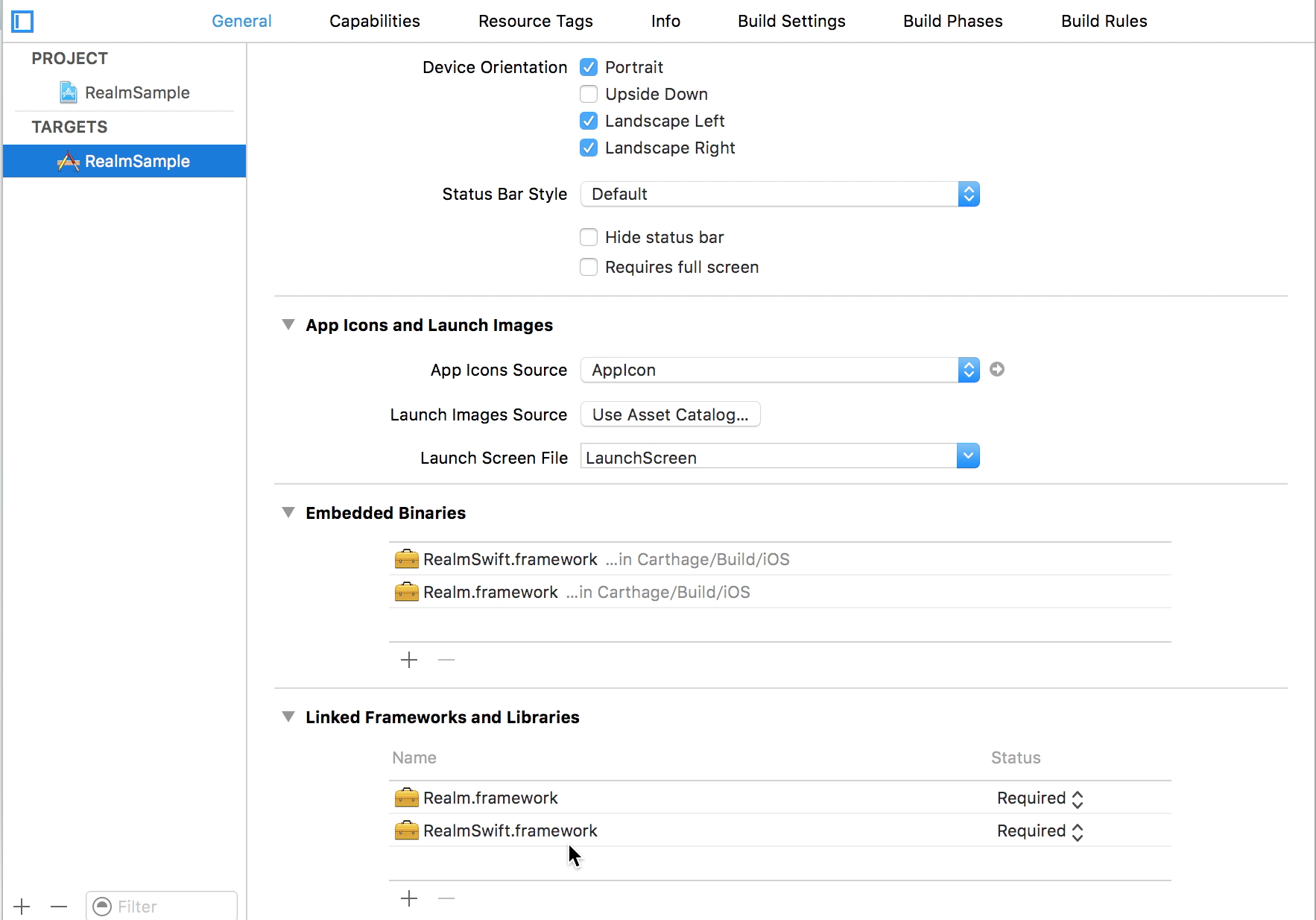
Task: Click Realm.framework briefcase icon in Embedded Binaries
Action: 406,591
